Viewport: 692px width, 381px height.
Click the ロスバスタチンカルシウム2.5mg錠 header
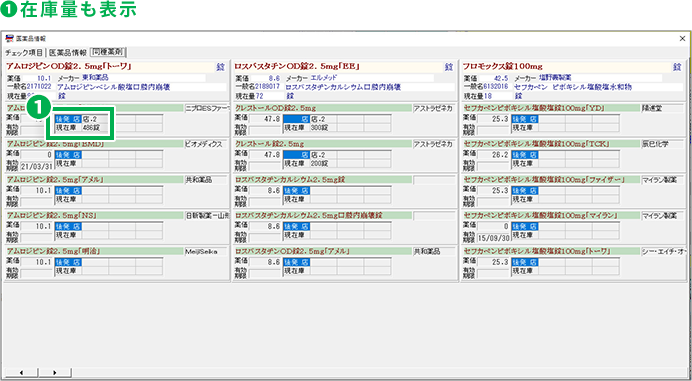pyautogui.click(x=323, y=180)
